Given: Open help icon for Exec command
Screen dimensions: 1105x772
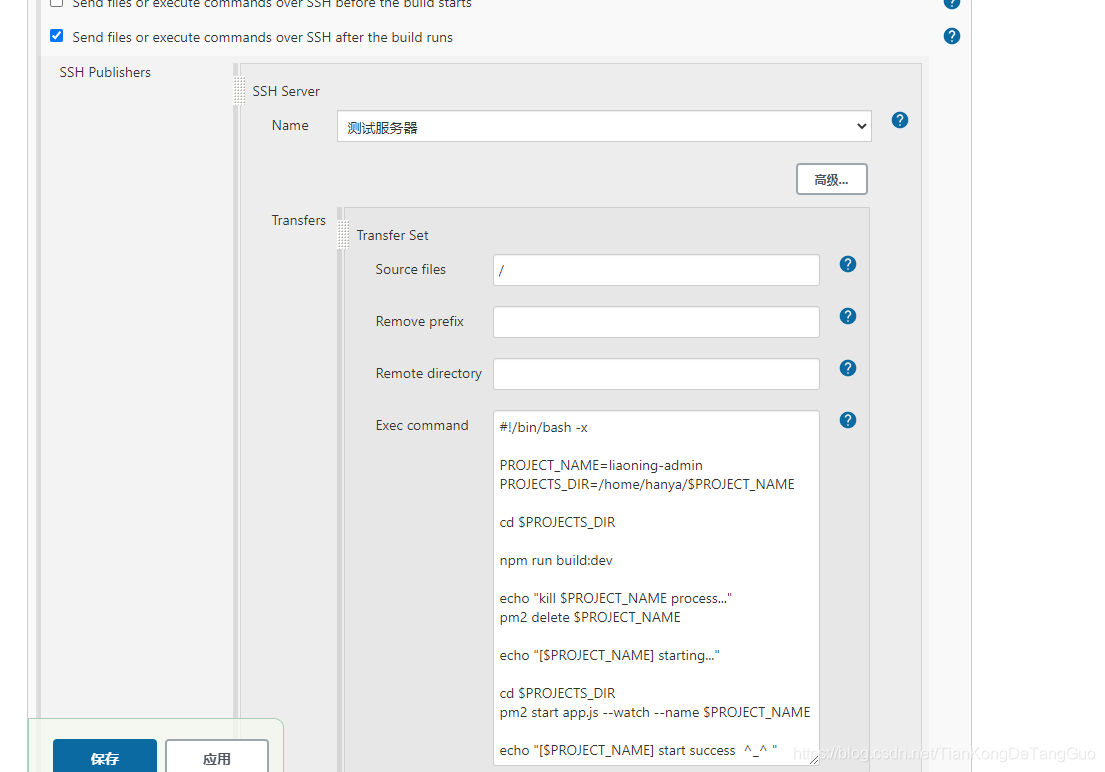Looking at the screenshot, I should [847, 420].
